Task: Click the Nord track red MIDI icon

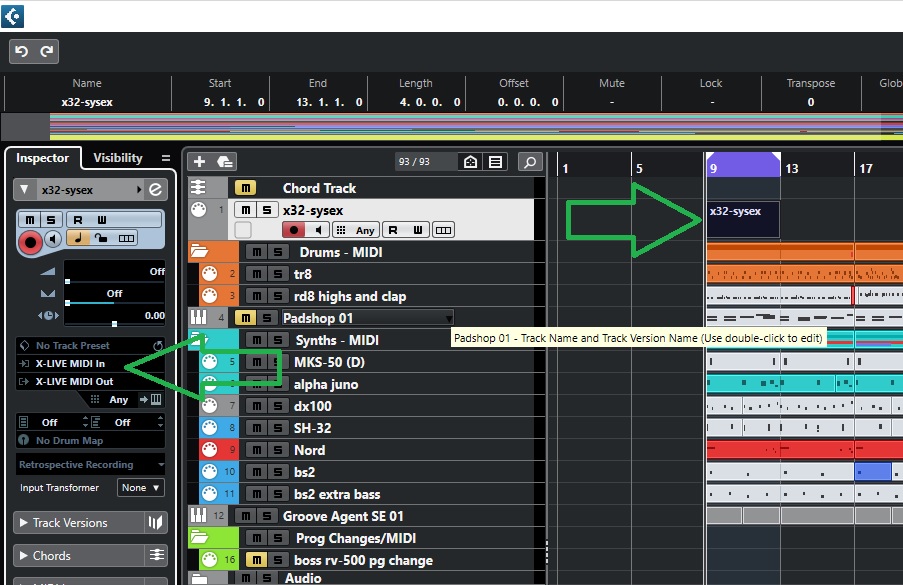Action: coord(210,450)
